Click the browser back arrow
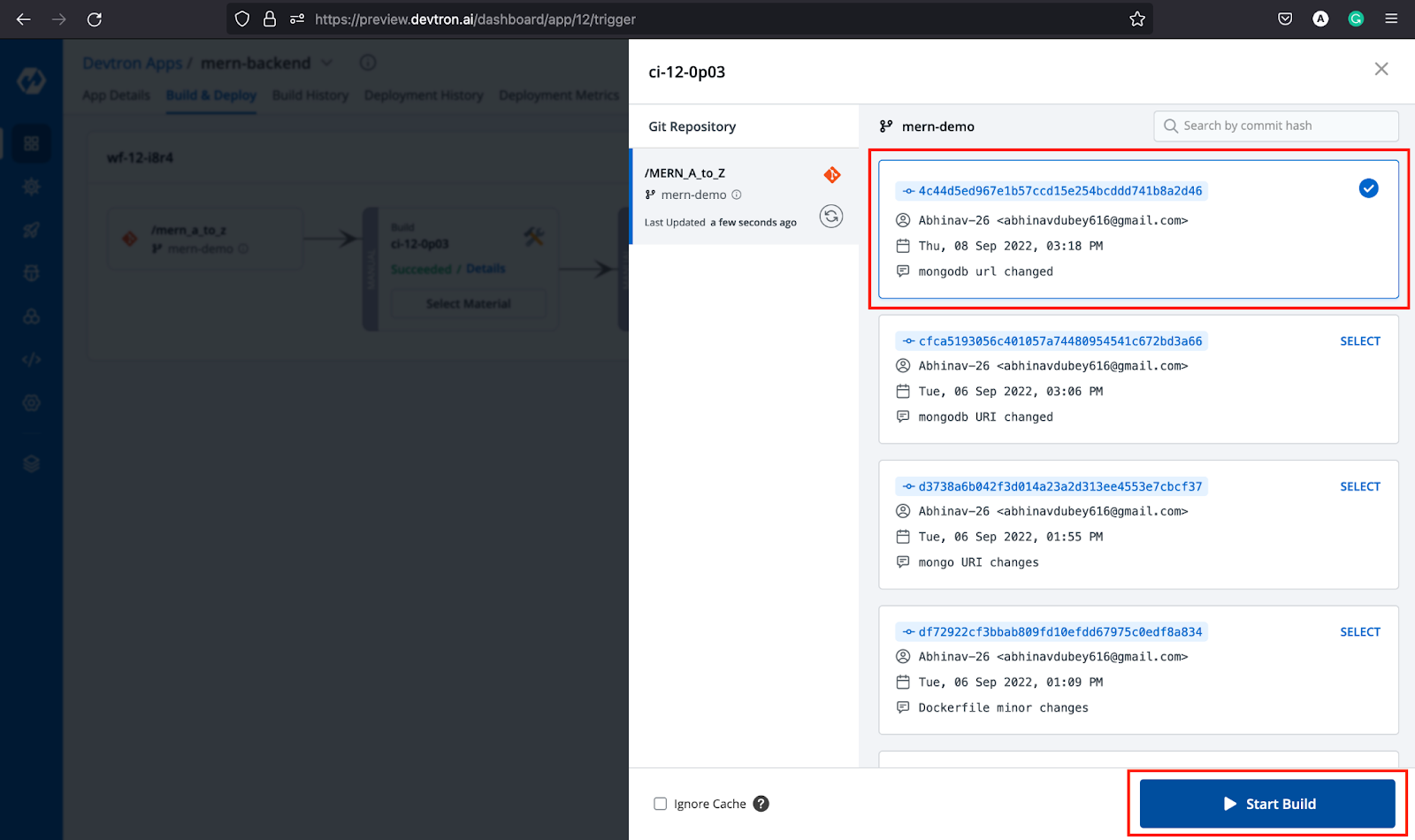This screenshot has width=1415, height=840. coord(24,19)
